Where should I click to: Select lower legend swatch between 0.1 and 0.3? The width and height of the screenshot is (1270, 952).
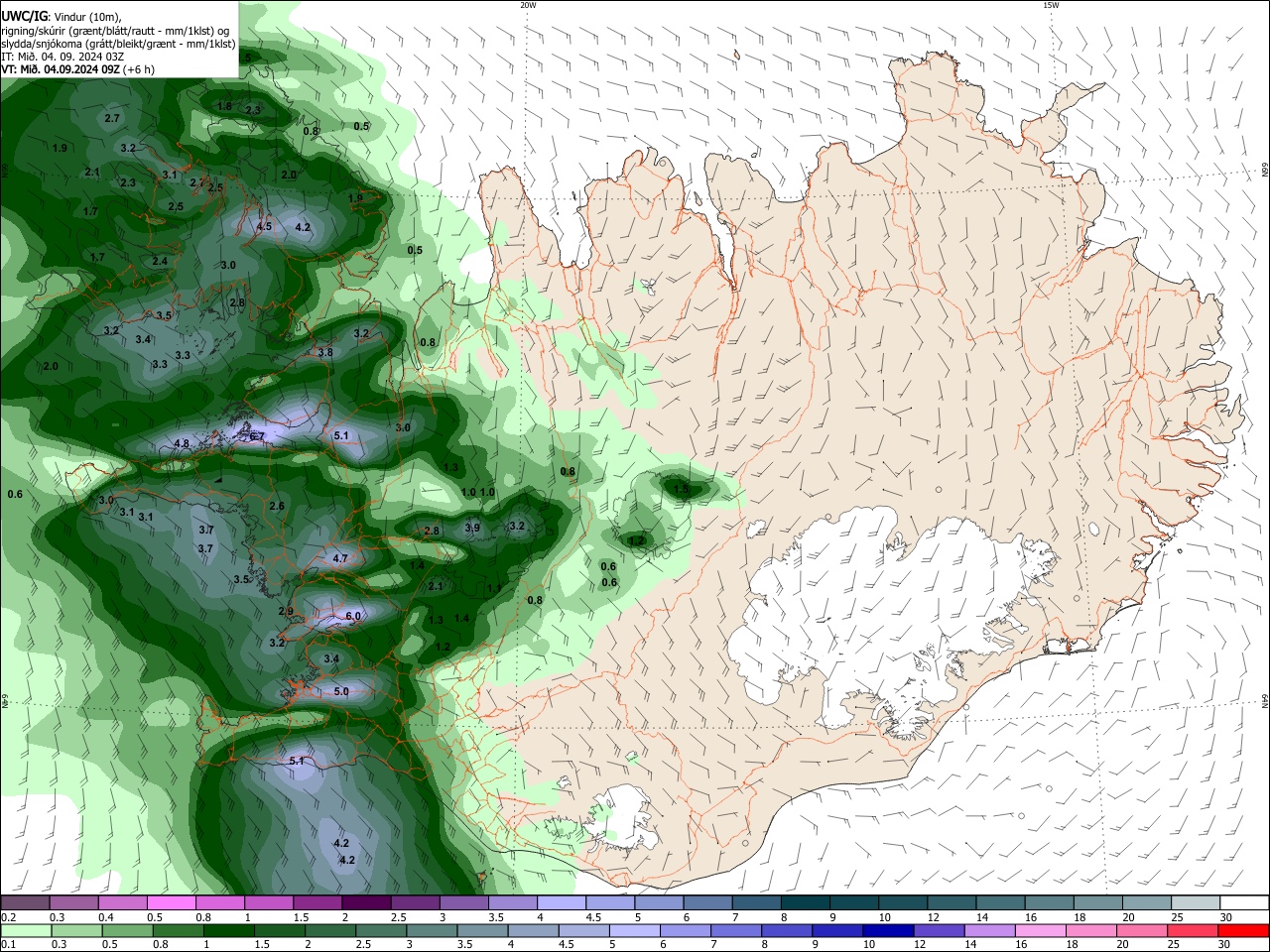[x=25, y=930]
